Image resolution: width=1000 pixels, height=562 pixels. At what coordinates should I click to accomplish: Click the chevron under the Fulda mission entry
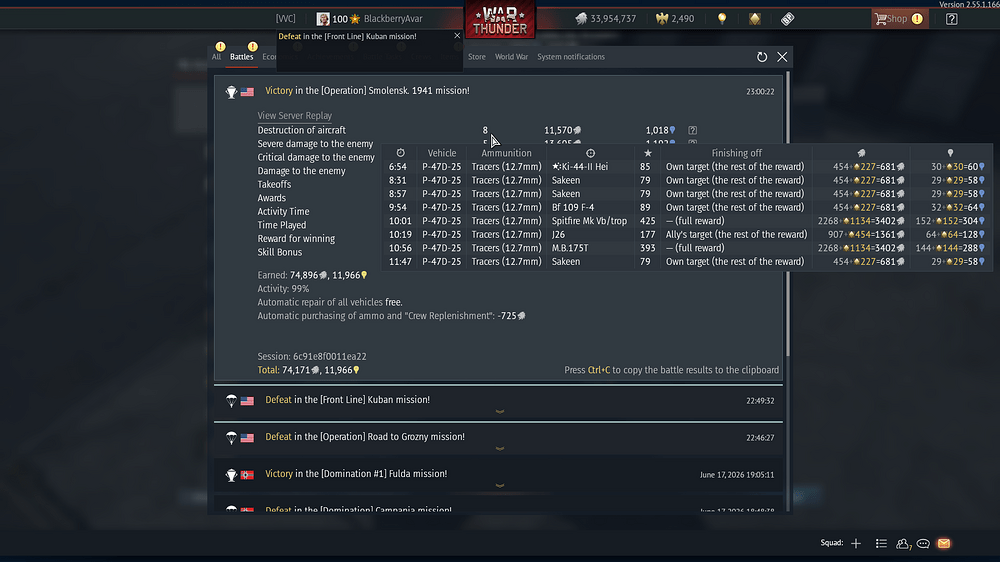coord(500,486)
